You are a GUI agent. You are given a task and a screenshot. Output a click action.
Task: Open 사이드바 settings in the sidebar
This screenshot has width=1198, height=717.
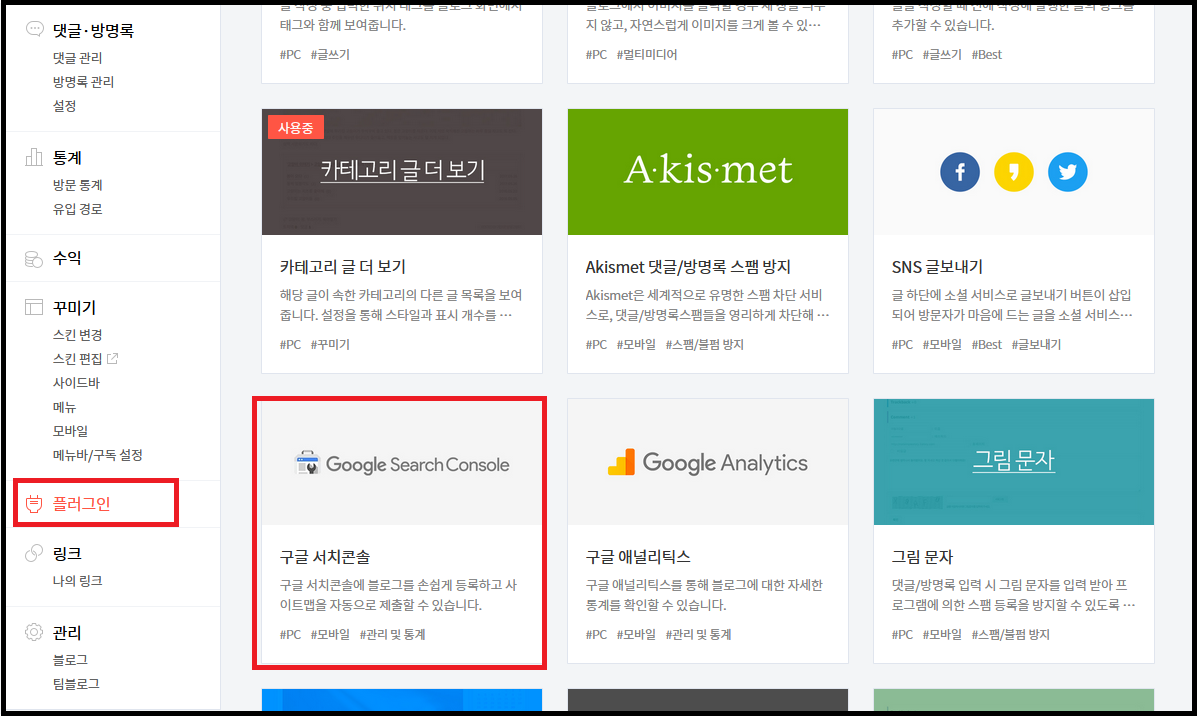[76, 382]
